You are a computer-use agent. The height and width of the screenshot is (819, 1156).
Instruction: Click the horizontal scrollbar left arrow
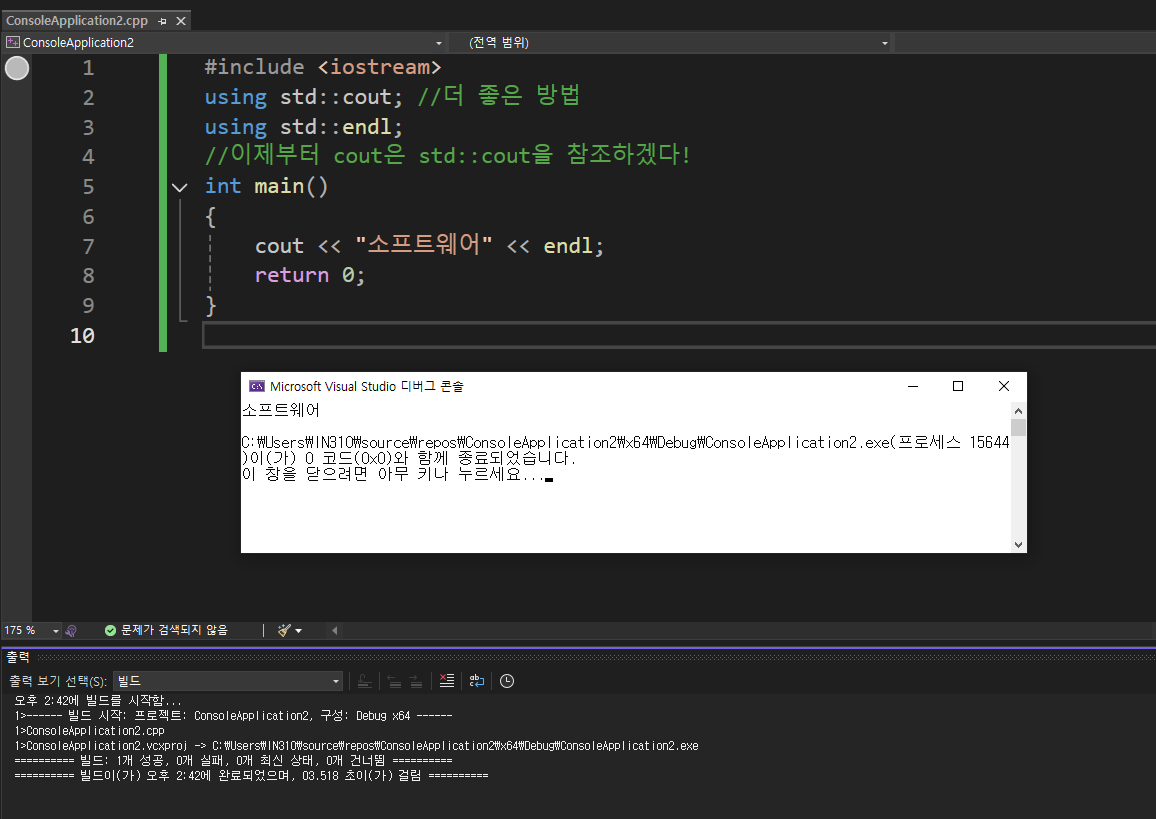(335, 630)
